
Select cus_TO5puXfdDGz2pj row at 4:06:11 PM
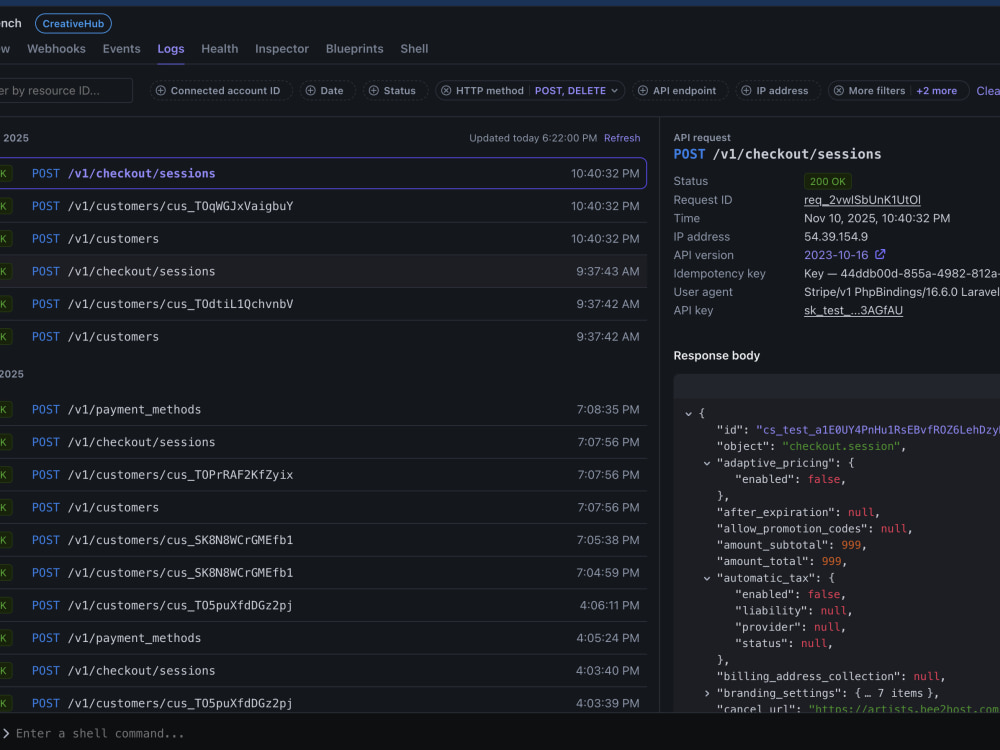pyautogui.click(x=322, y=605)
